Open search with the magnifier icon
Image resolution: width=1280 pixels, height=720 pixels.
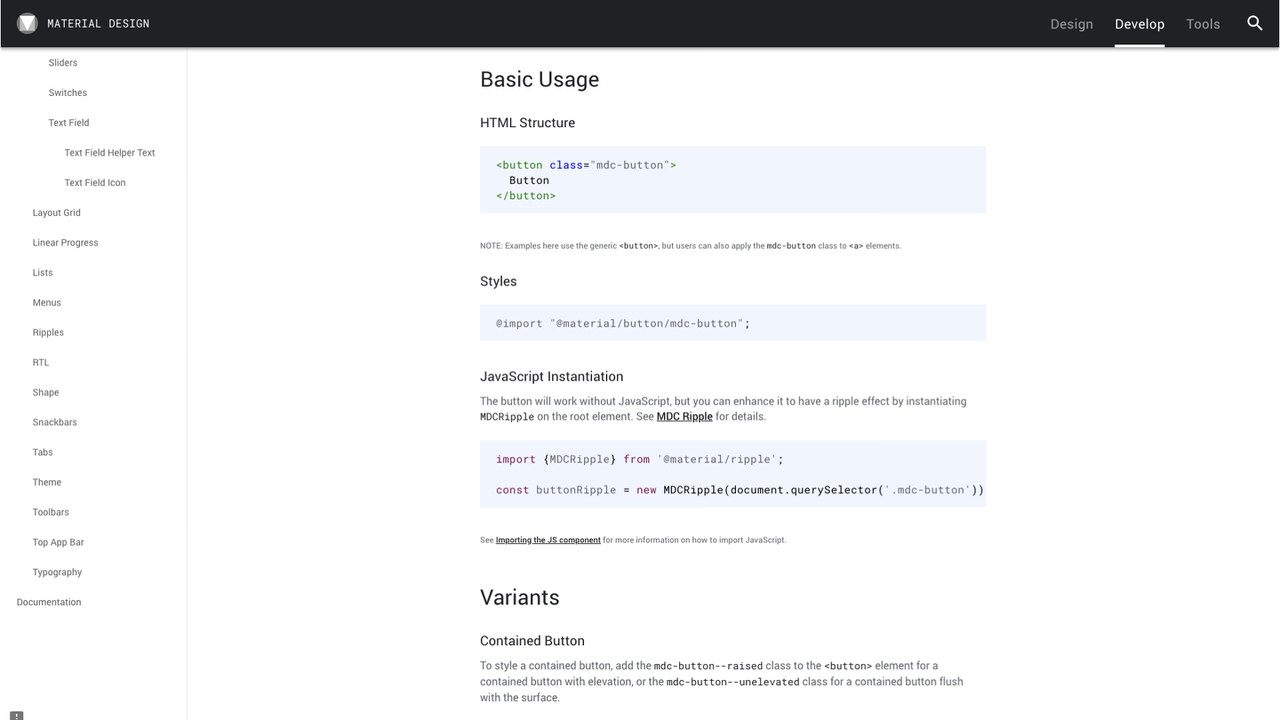(1255, 23)
